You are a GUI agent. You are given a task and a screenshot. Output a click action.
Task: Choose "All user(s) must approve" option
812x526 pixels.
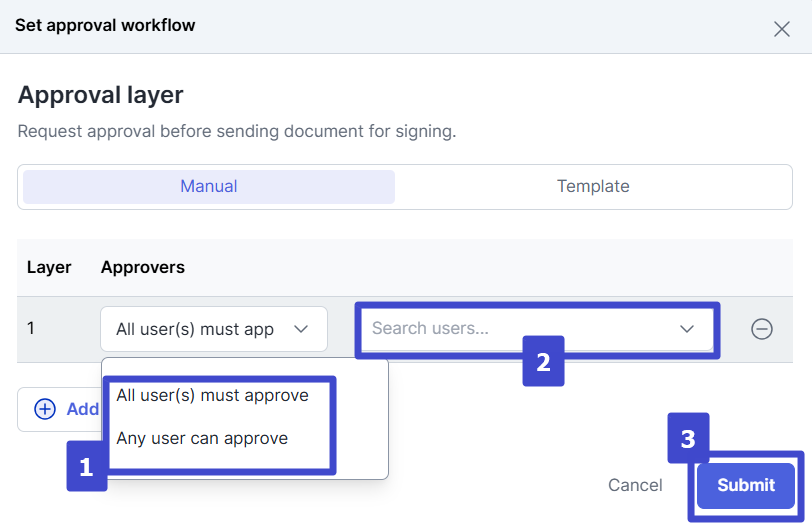point(213,395)
